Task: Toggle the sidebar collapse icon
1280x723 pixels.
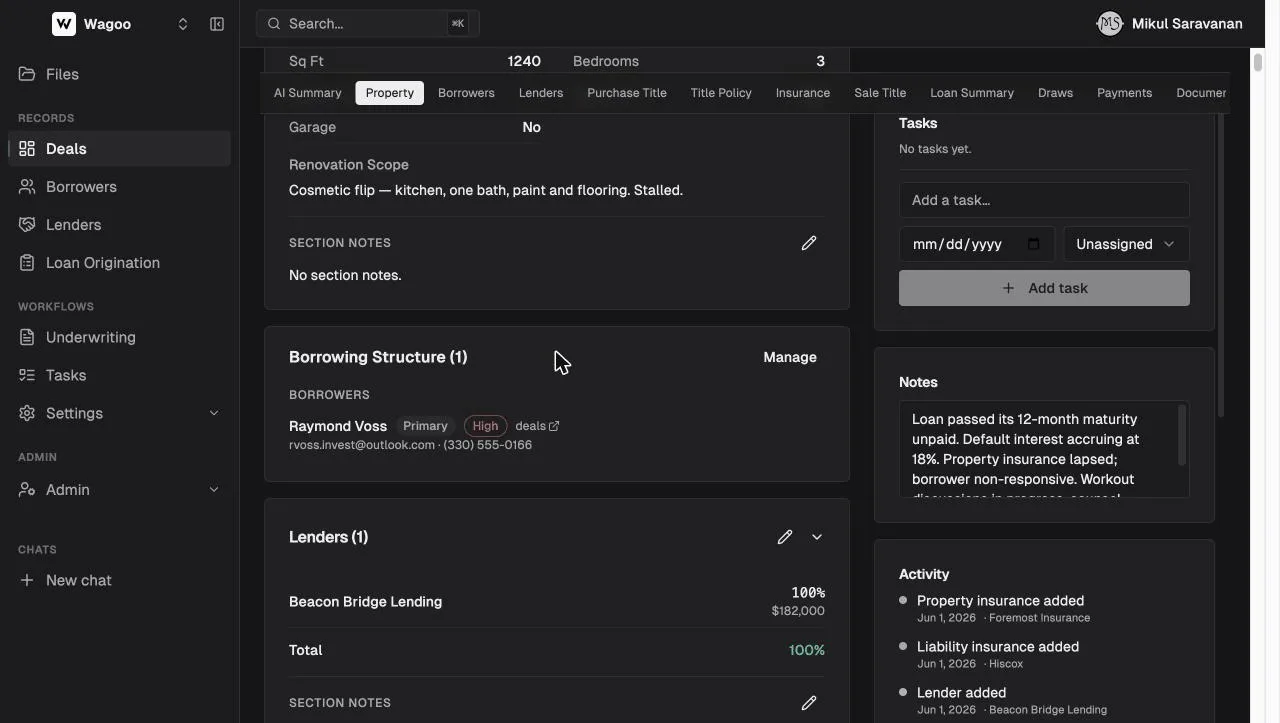Action: tap(217, 24)
